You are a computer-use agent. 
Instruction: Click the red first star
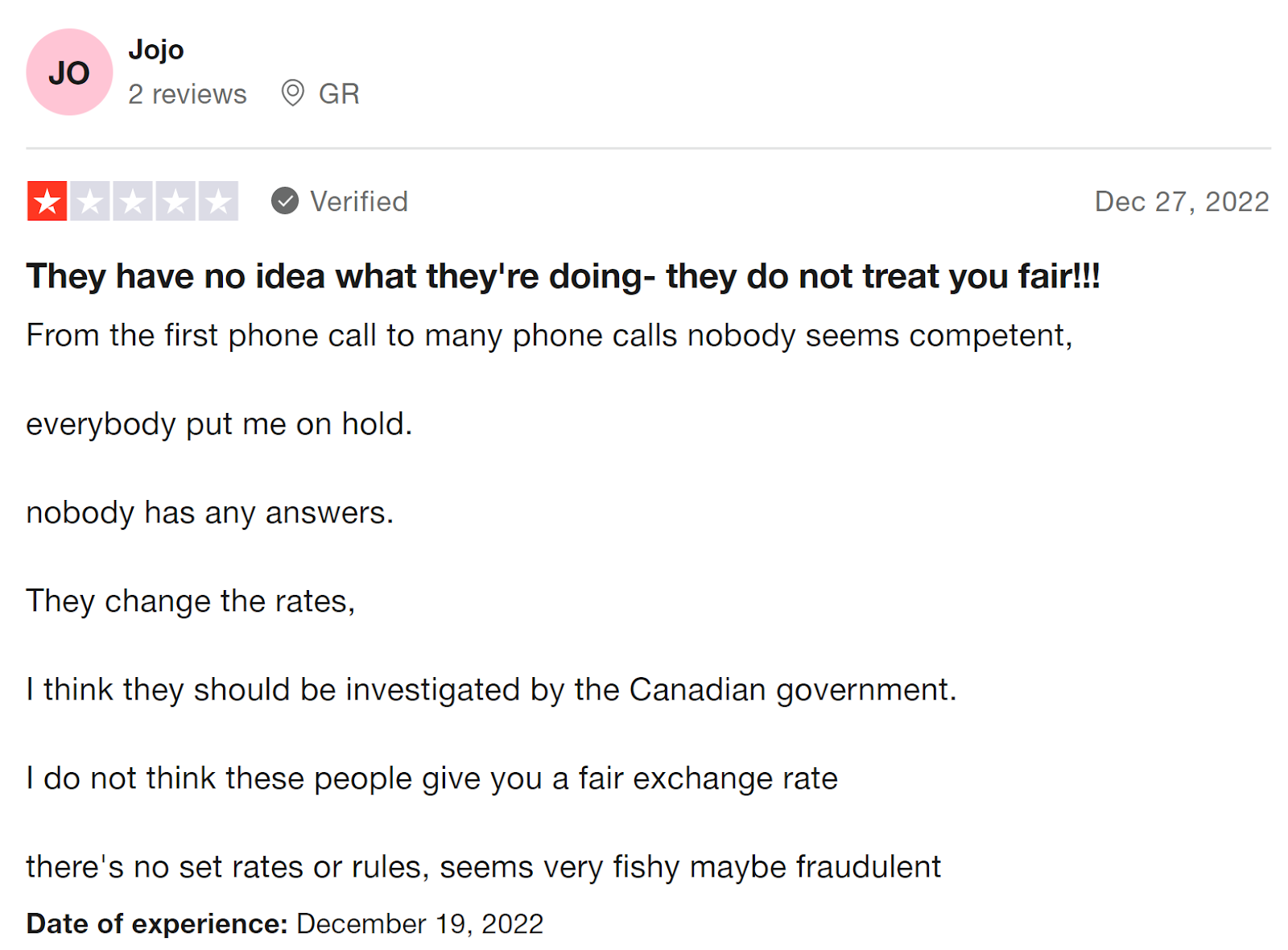pyautogui.click(x=47, y=201)
